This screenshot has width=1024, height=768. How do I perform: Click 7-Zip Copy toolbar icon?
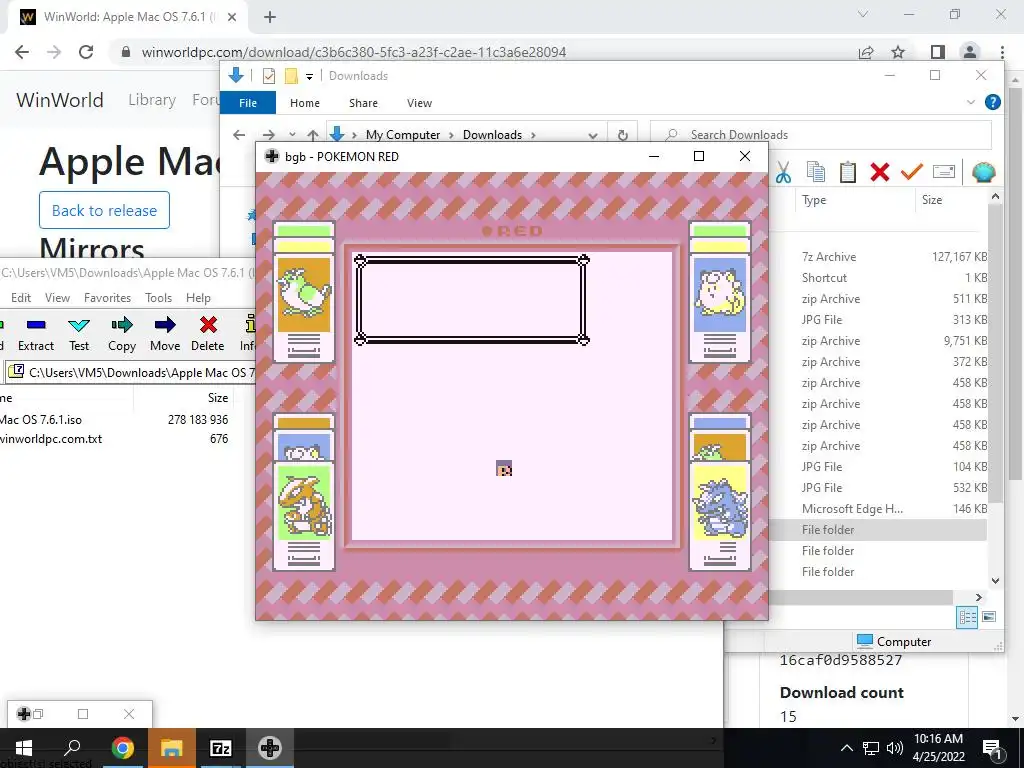(122, 335)
